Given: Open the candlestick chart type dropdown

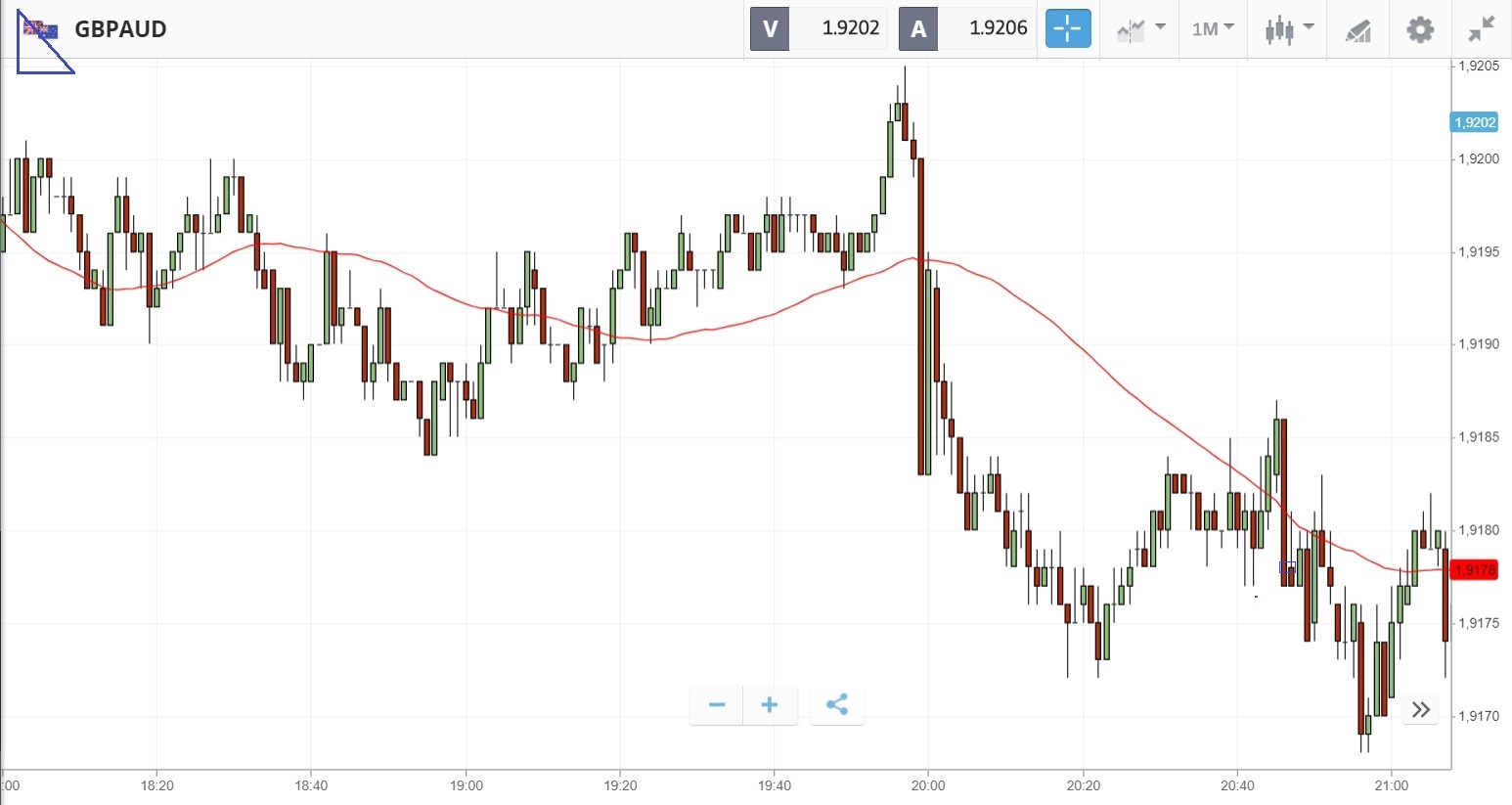Looking at the screenshot, I should pos(1287,29).
